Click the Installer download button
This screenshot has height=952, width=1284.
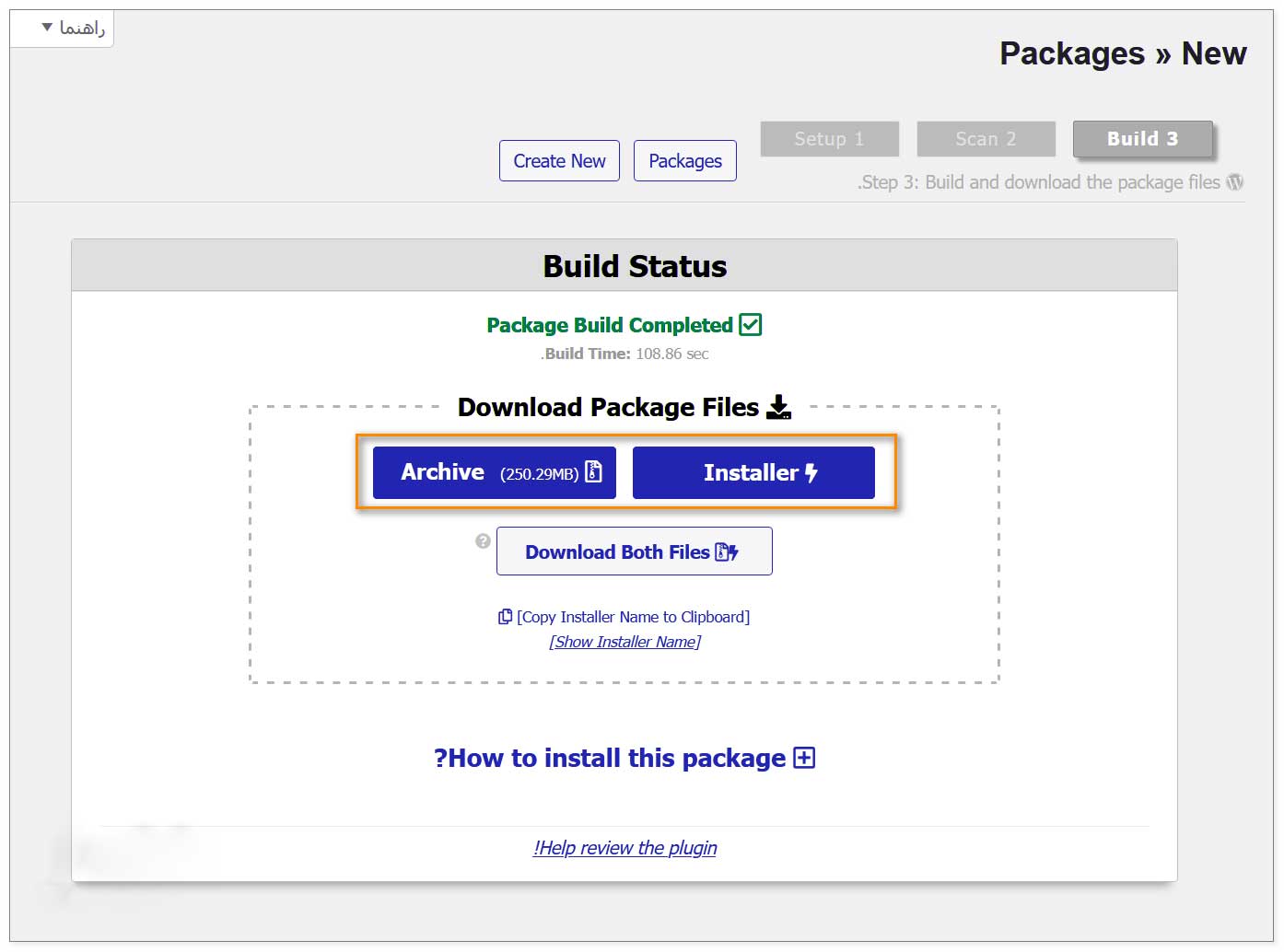point(753,472)
